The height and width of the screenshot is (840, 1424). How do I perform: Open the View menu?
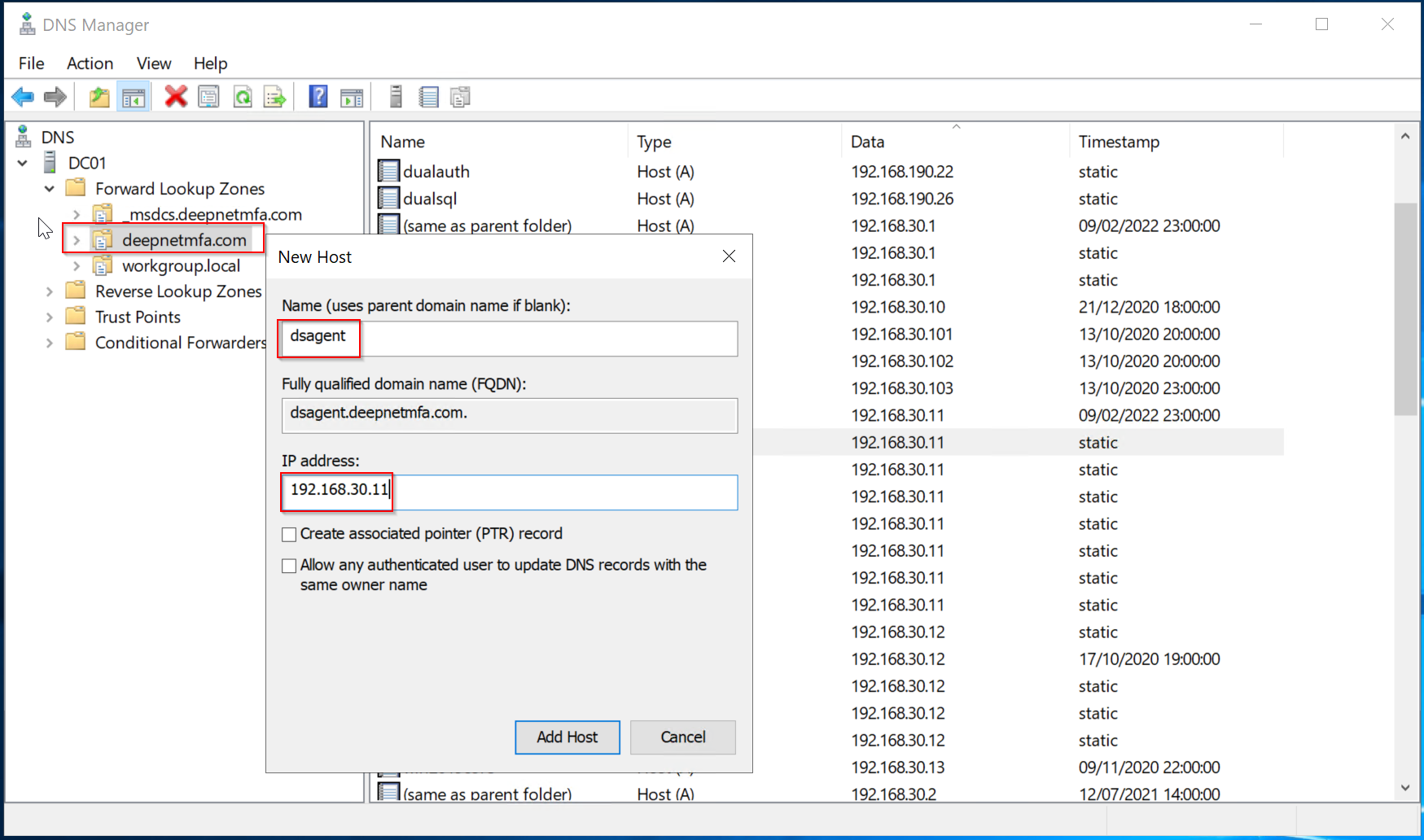click(x=153, y=63)
